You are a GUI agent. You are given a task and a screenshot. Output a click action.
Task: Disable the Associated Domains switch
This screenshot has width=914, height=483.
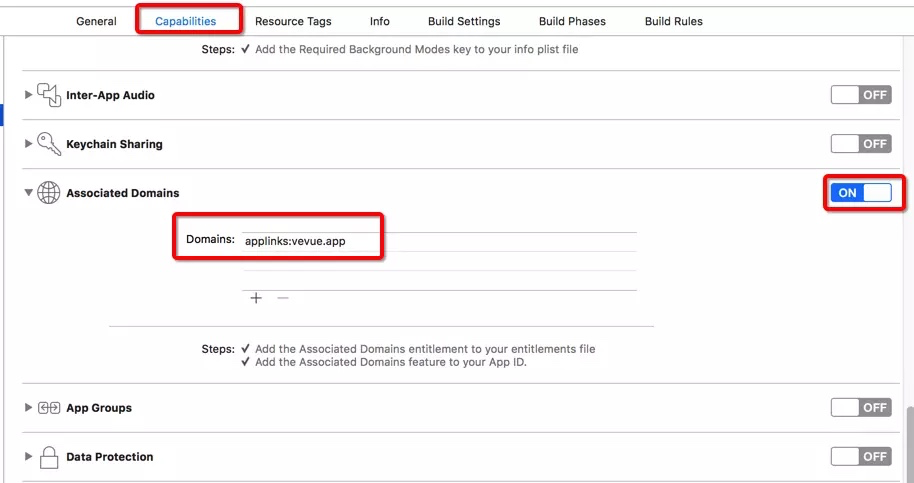pyautogui.click(x=860, y=193)
